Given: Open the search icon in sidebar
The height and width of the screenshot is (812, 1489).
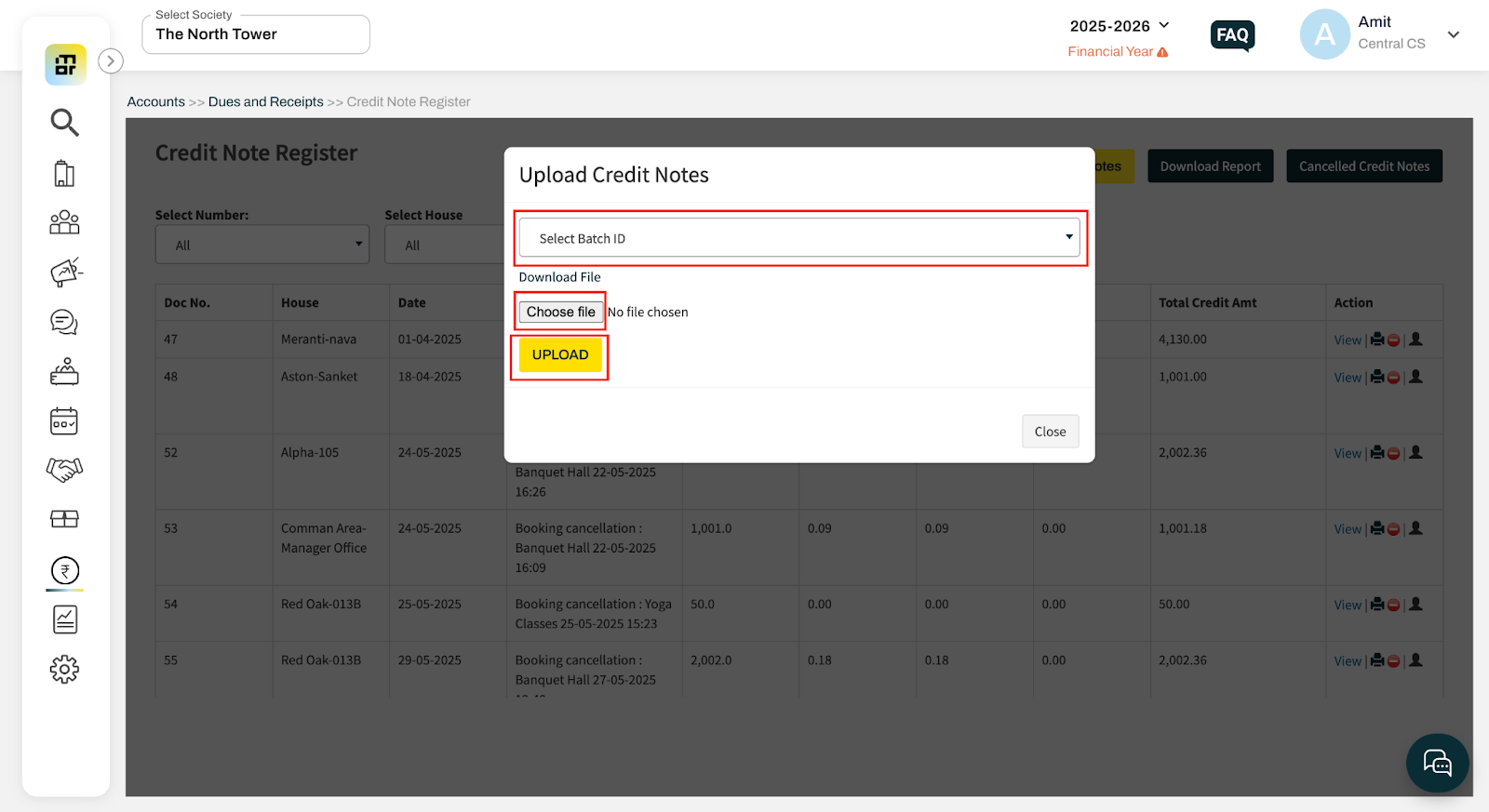Looking at the screenshot, I should coord(64,122).
